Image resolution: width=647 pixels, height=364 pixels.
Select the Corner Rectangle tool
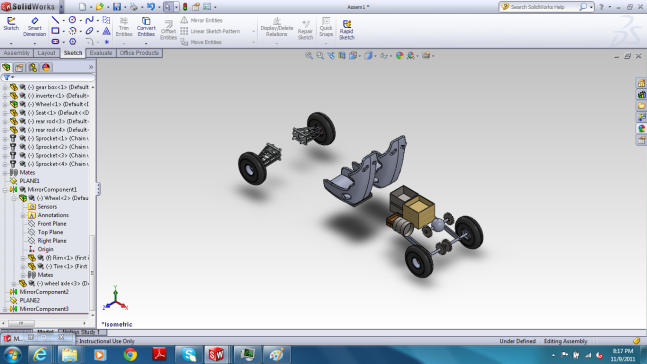[55, 31]
